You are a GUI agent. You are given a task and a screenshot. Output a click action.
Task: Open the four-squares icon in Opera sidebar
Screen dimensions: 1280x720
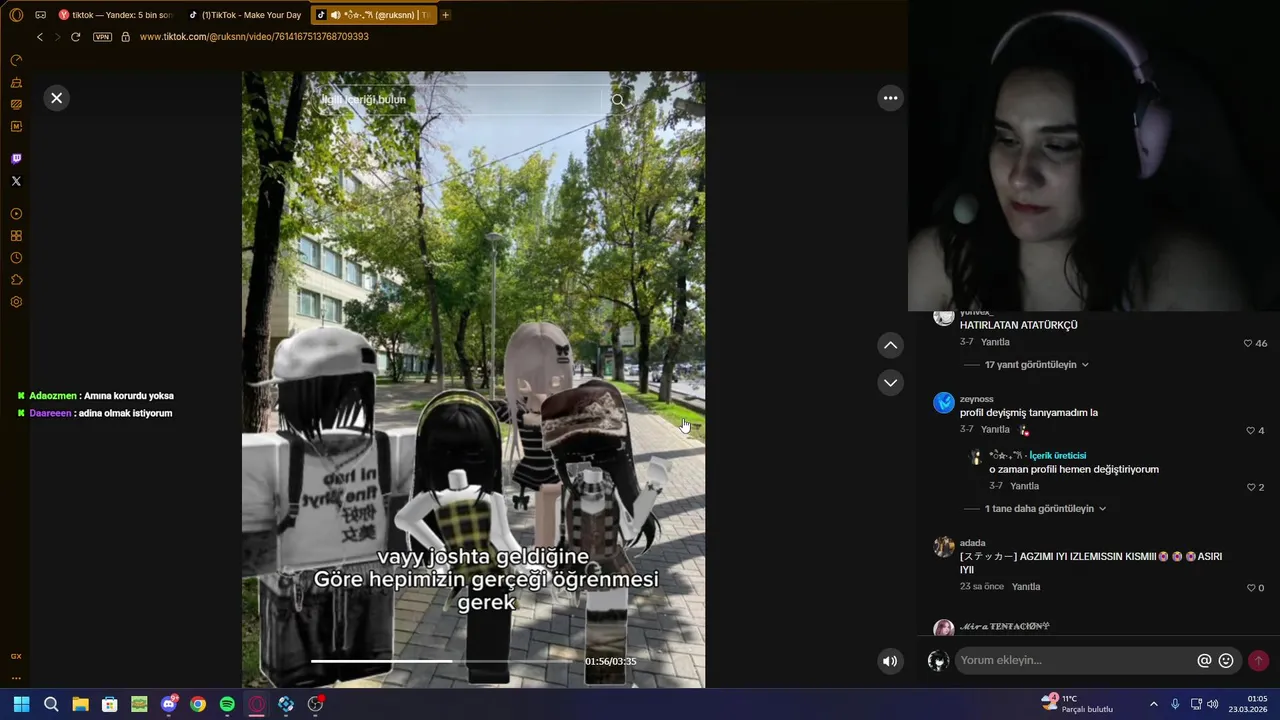tap(16, 236)
